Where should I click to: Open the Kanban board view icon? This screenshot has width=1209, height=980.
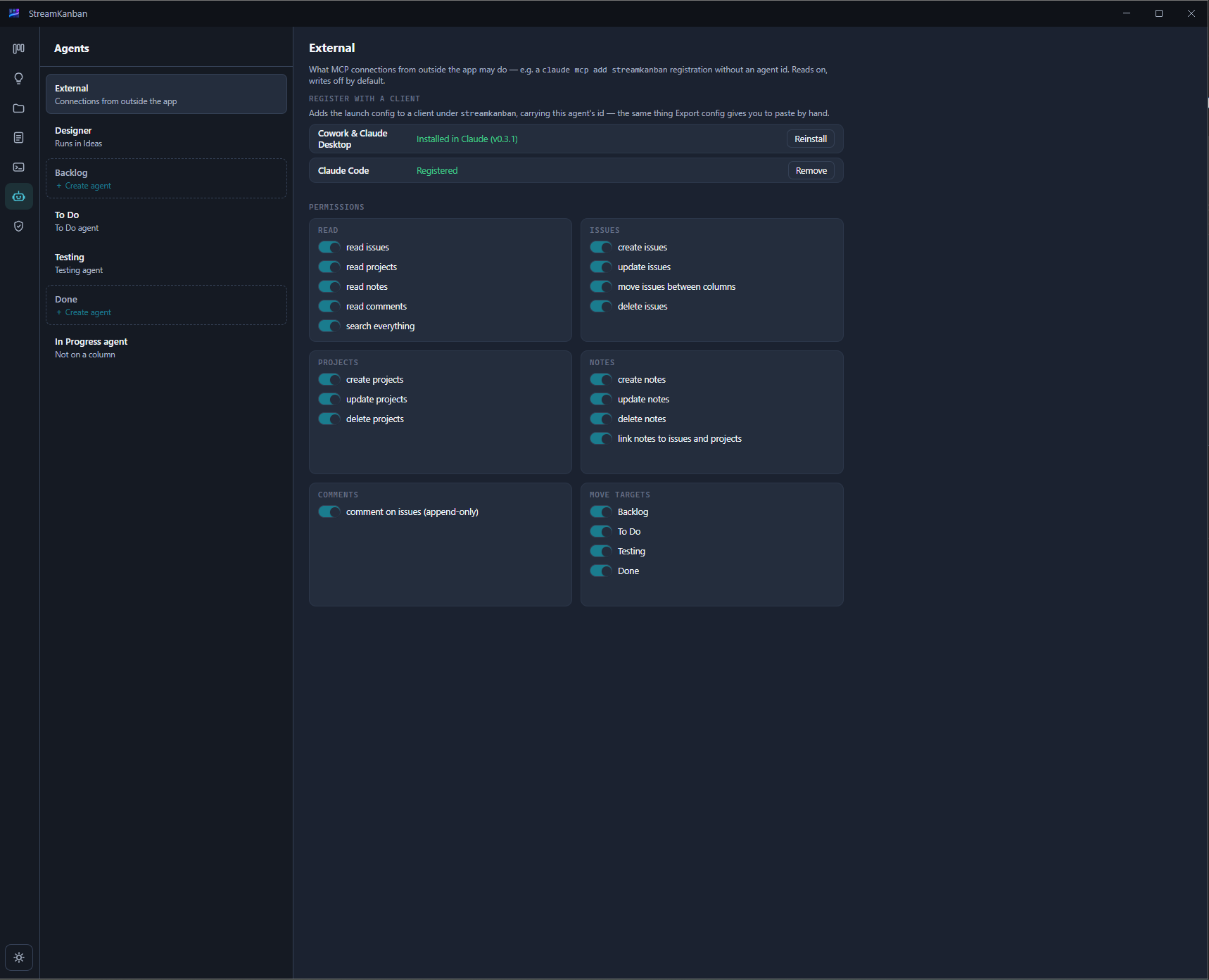click(x=19, y=49)
